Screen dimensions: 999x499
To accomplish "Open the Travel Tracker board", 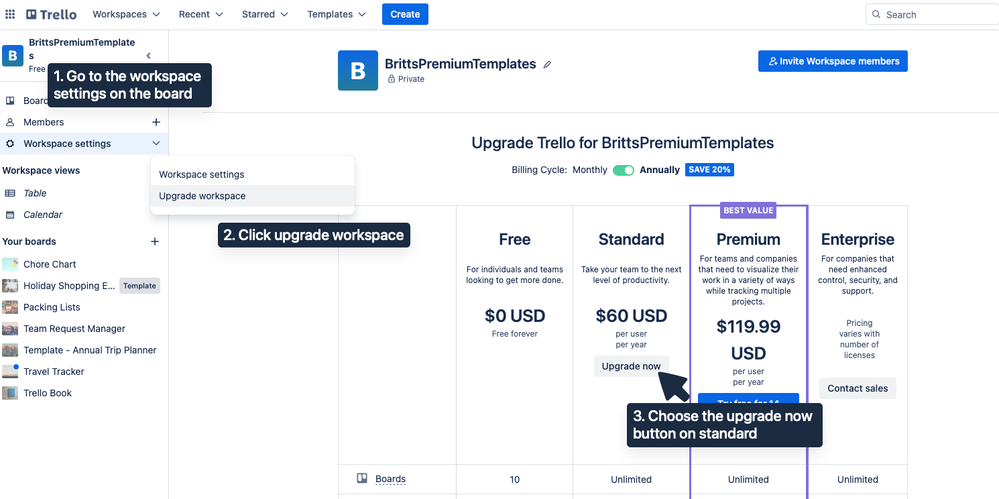I will tap(54, 372).
